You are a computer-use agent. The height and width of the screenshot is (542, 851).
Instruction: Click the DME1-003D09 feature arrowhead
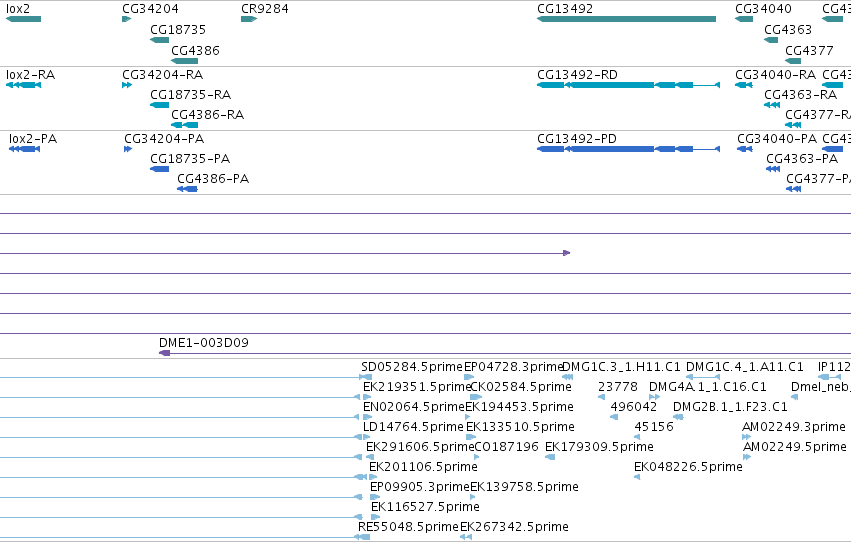[x=164, y=353]
